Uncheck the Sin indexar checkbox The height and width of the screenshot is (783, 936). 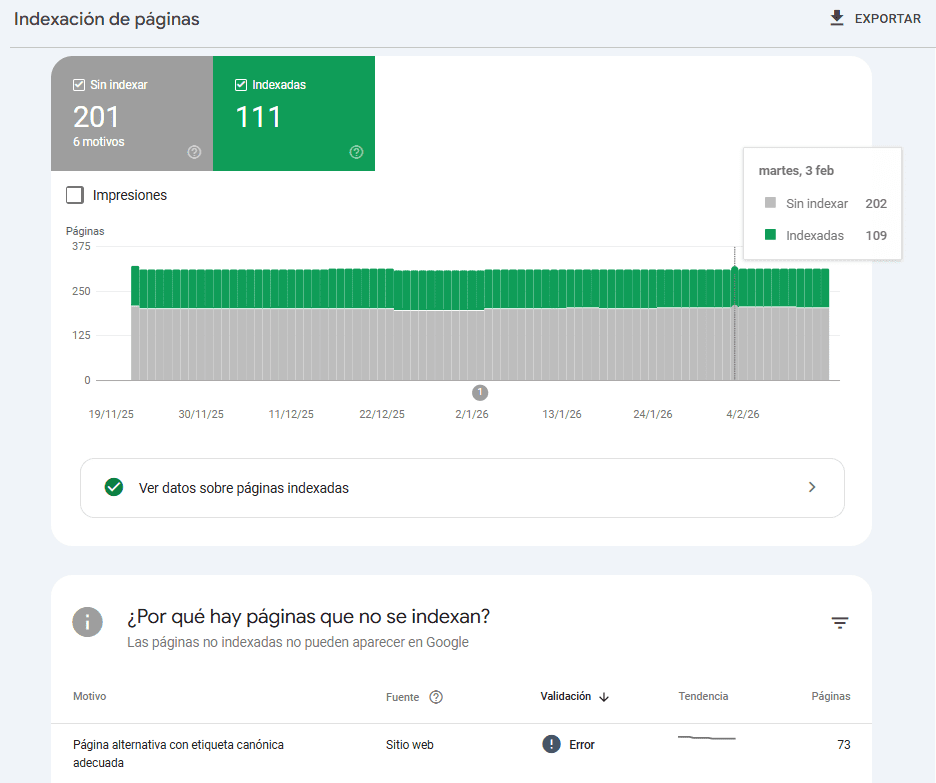coord(79,85)
